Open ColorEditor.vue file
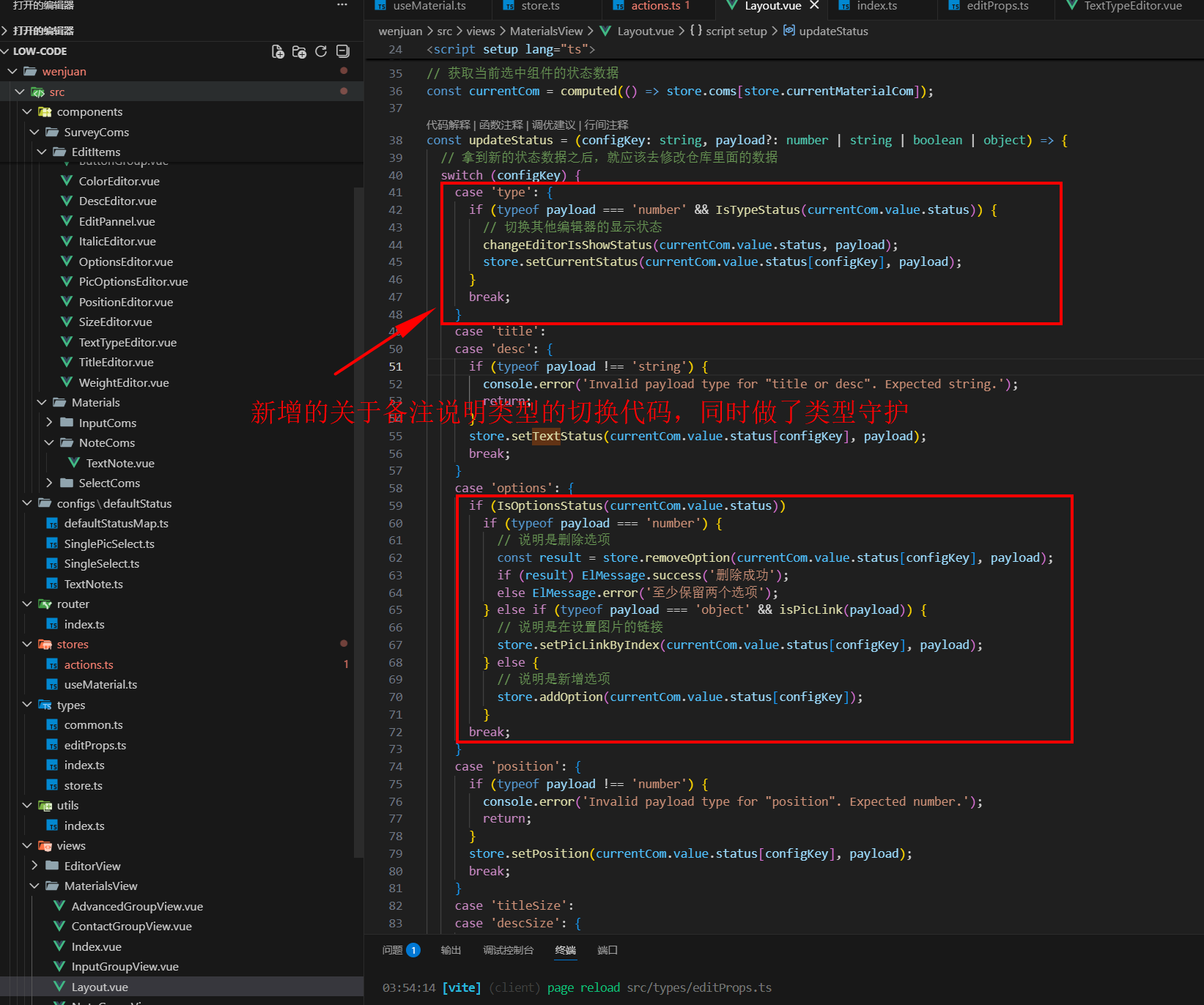Viewport: 1204px width, 1005px height. coord(119,181)
